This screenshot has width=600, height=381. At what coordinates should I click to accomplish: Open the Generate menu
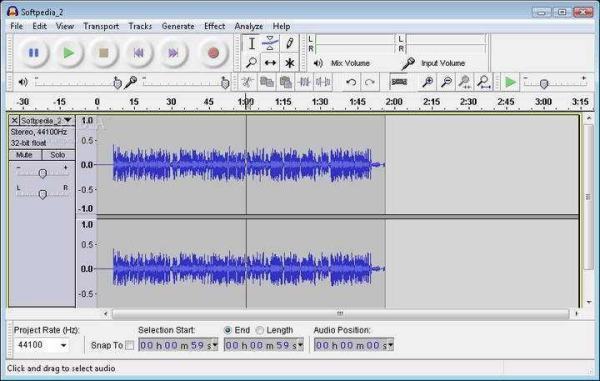pos(178,26)
